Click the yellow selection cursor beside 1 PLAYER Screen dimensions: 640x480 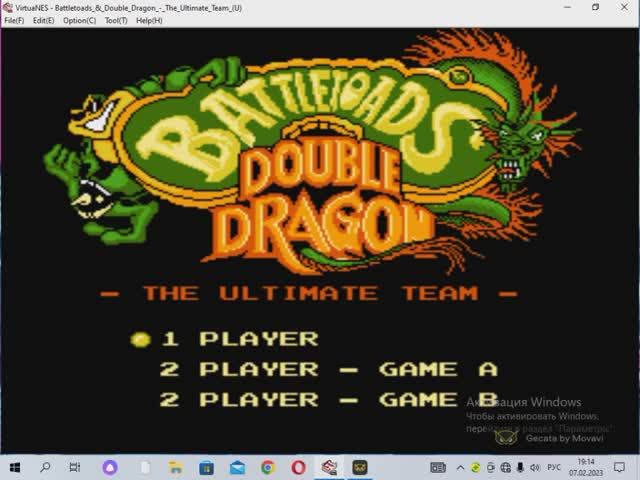pyautogui.click(x=140, y=339)
